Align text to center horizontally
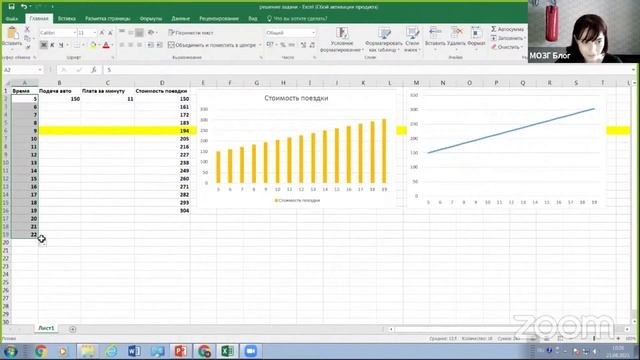This screenshot has width=640, height=360. (131, 45)
